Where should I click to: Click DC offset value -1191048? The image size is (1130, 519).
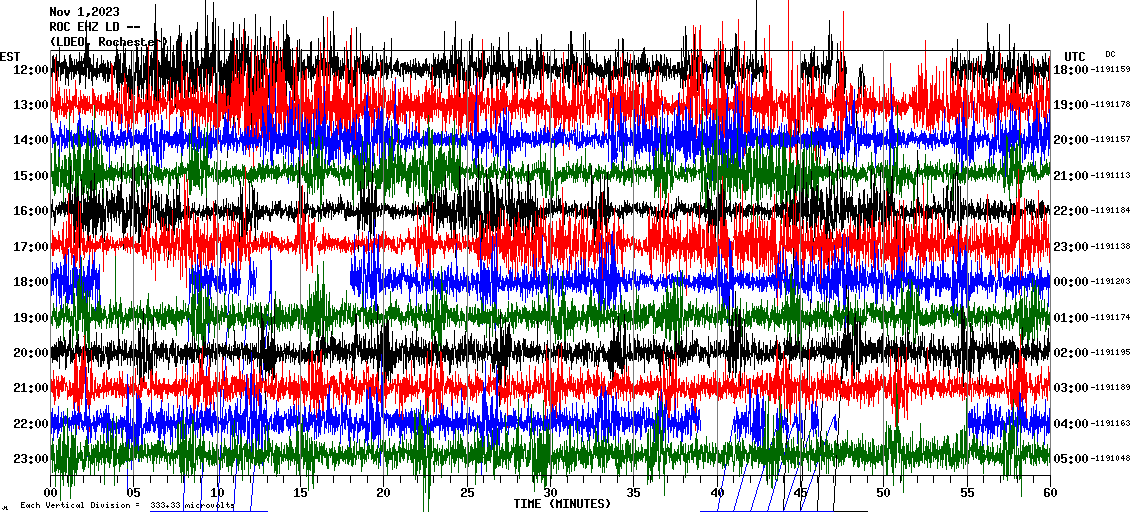pyautogui.click(x=1110, y=459)
